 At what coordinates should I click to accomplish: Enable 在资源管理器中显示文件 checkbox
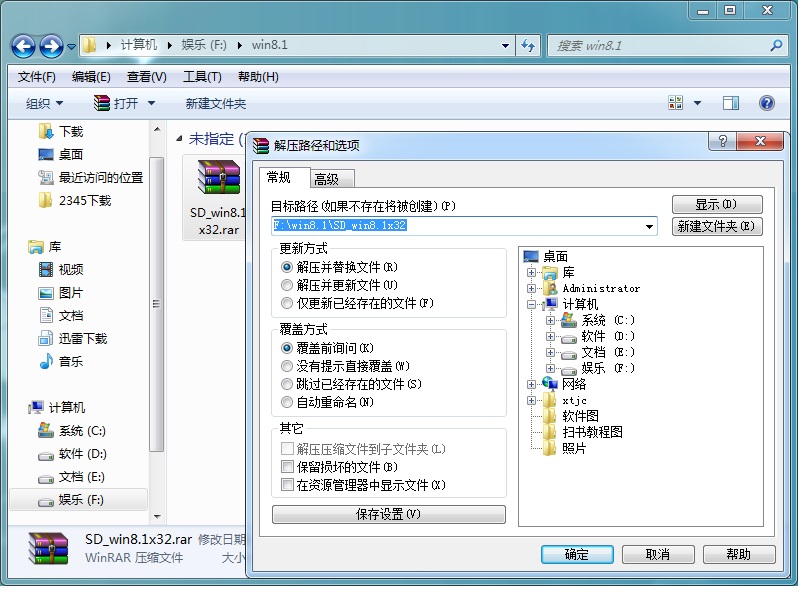[288, 484]
